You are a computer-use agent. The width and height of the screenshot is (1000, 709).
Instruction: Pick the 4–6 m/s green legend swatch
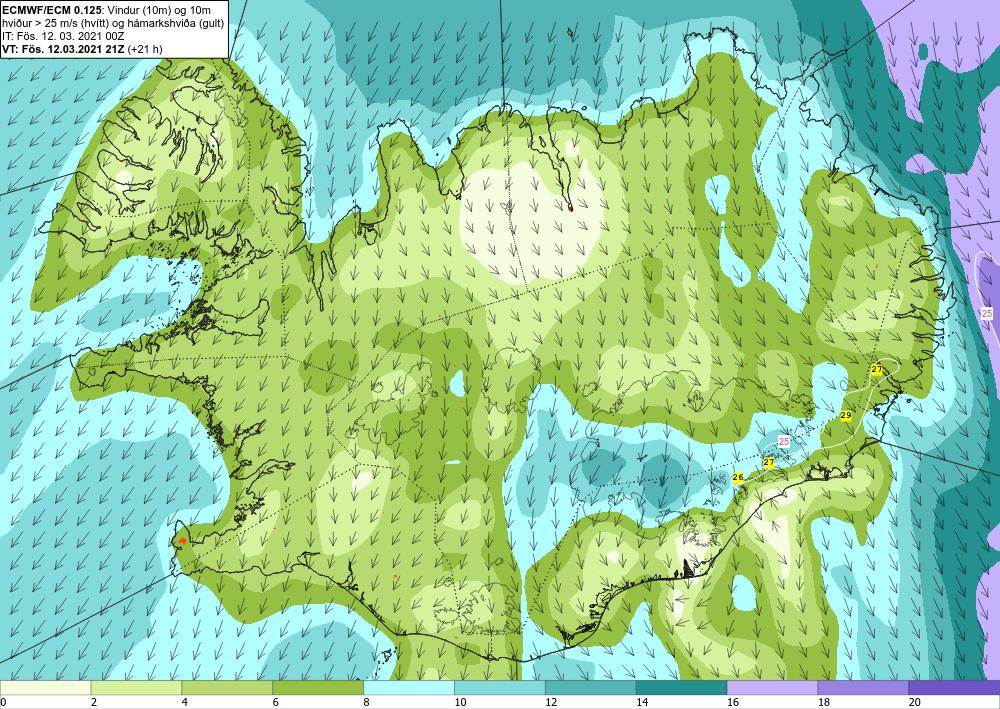pyautogui.click(x=227, y=687)
